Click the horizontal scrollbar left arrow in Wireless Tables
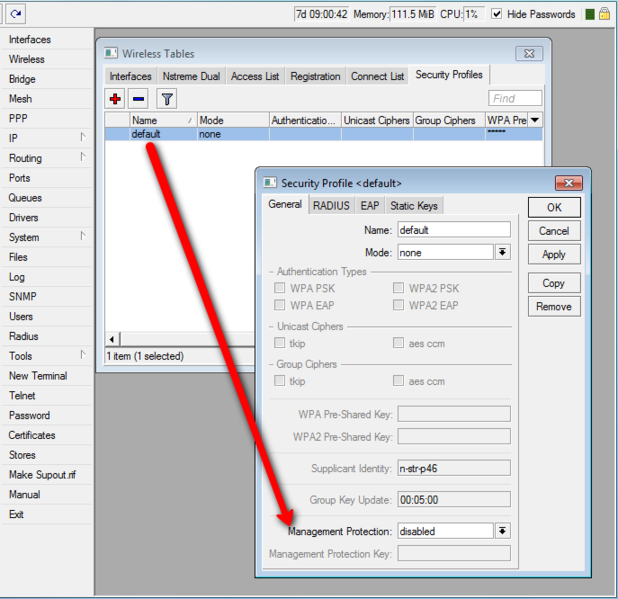The height and width of the screenshot is (599, 618). [112, 339]
